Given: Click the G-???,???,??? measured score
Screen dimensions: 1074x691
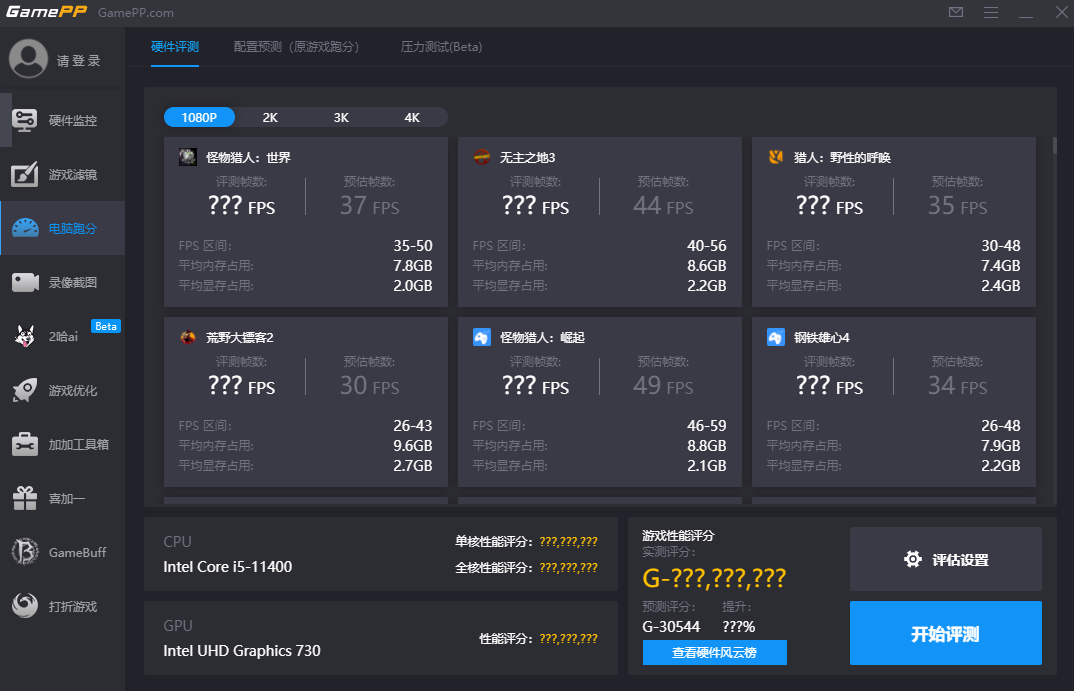Looking at the screenshot, I should [x=714, y=579].
